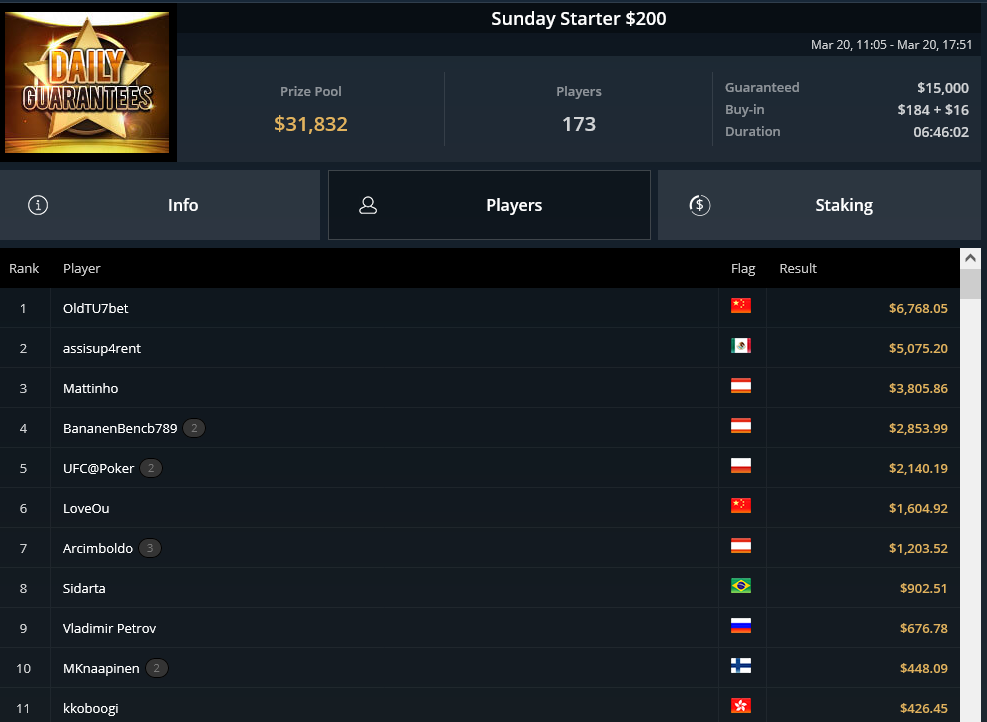Screen dimensions: 987x722
Task: Switch to the Info tab
Action: tap(160, 205)
